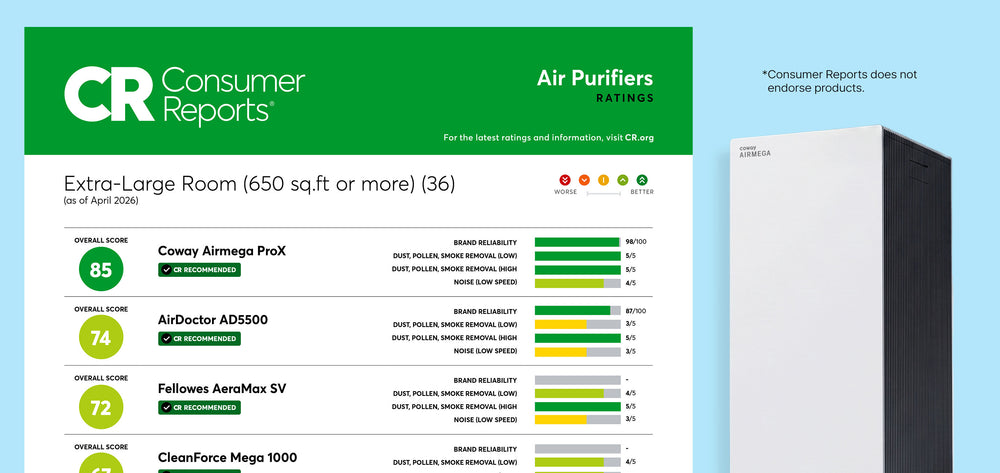1000x473 pixels.
Task: Click 'OVERALL SCORE' label above the 74 circle
Action: click(101, 309)
